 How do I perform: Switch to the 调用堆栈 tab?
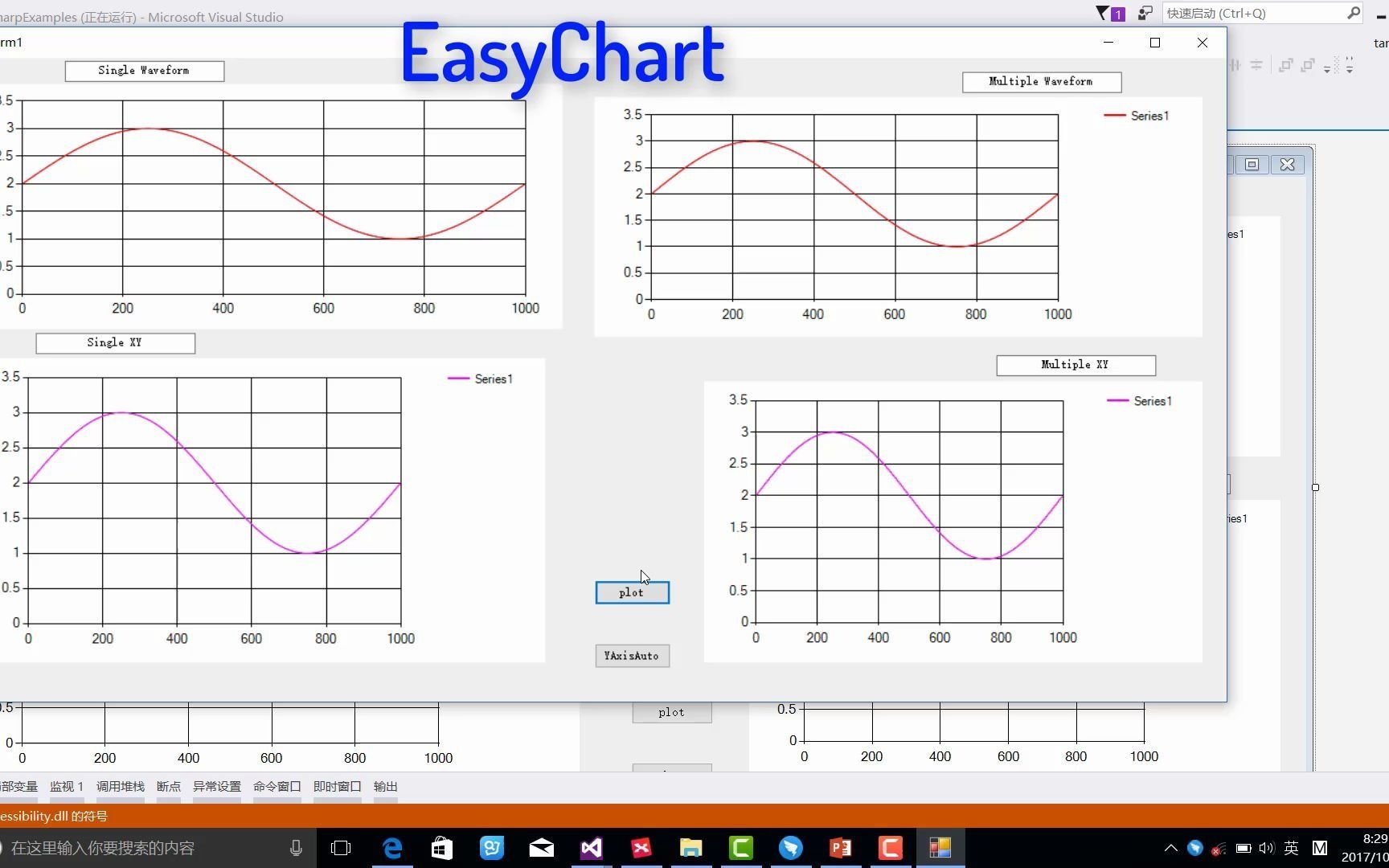tap(121, 787)
